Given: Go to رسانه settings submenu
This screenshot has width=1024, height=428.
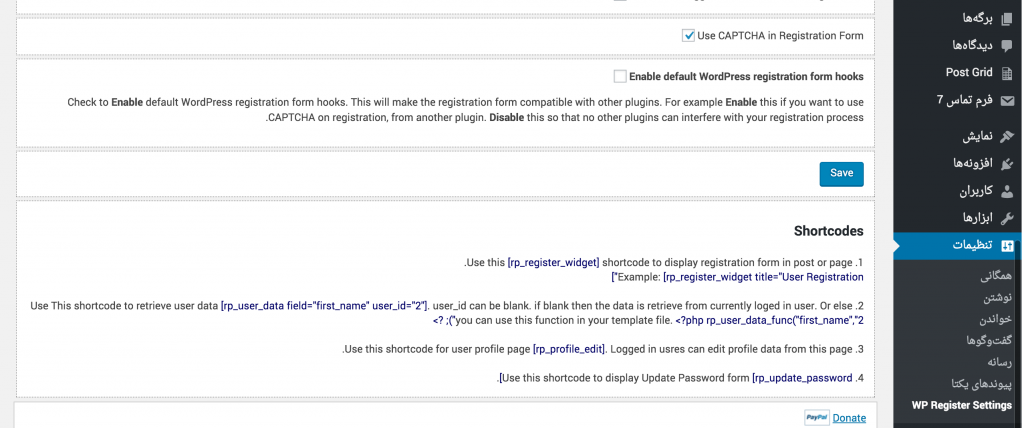Looking at the screenshot, I should [x=1000, y=361].
